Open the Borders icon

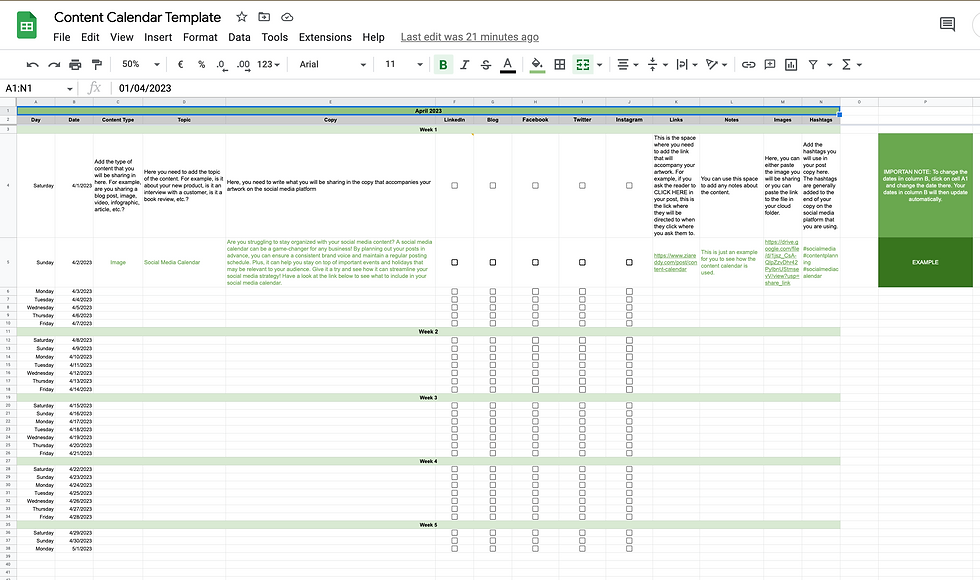pos(560,64)
